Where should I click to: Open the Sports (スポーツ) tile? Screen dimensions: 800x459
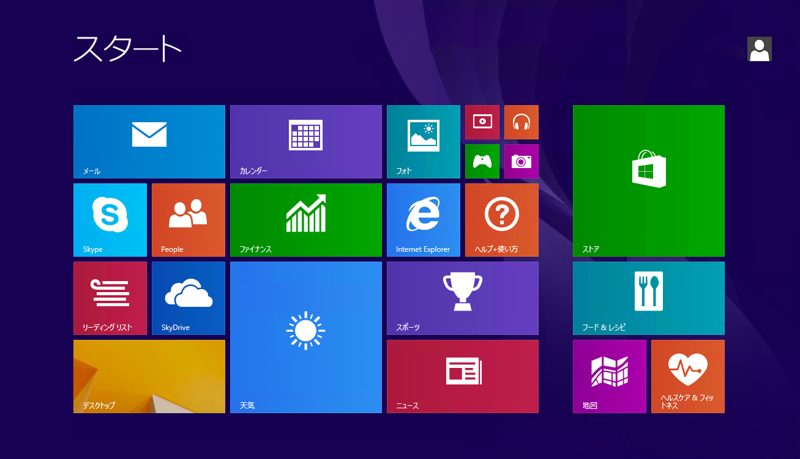pos(463,298)
